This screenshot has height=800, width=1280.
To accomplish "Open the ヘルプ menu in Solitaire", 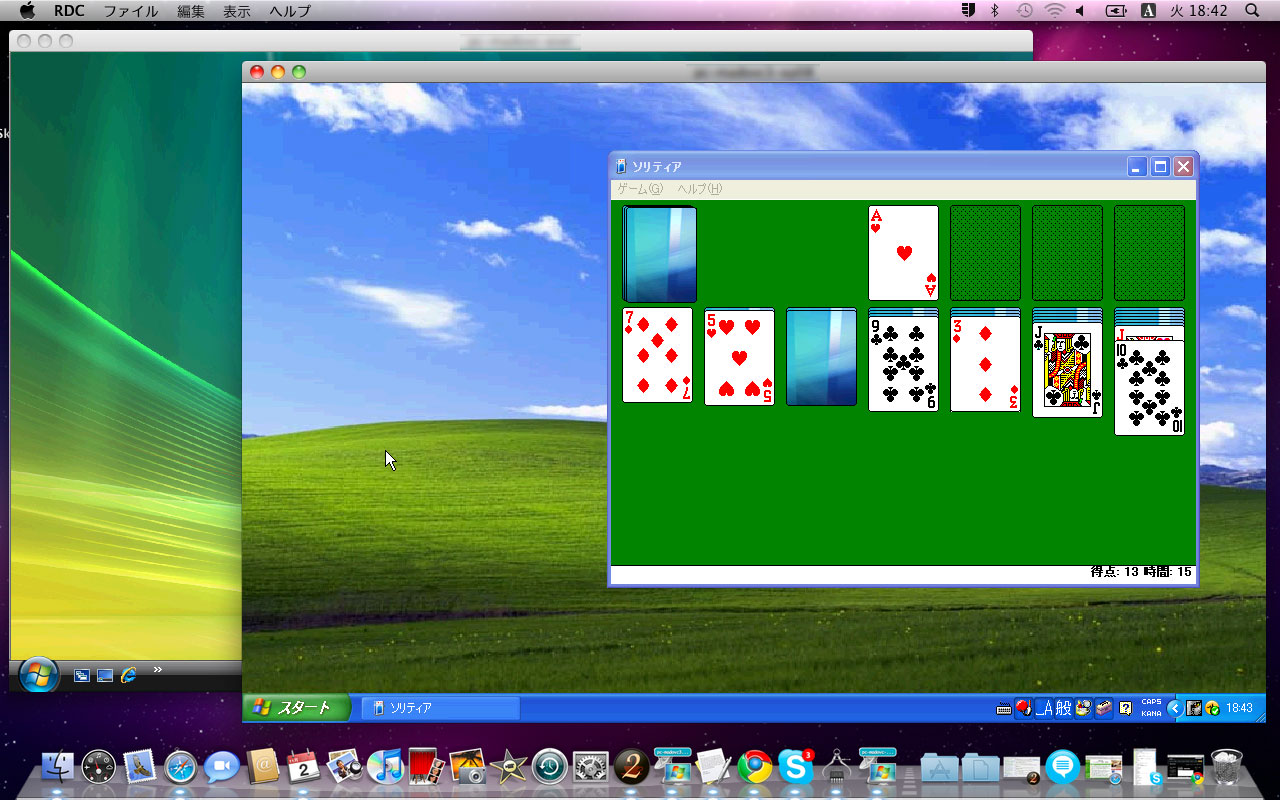I will click(x=699, y=189).
